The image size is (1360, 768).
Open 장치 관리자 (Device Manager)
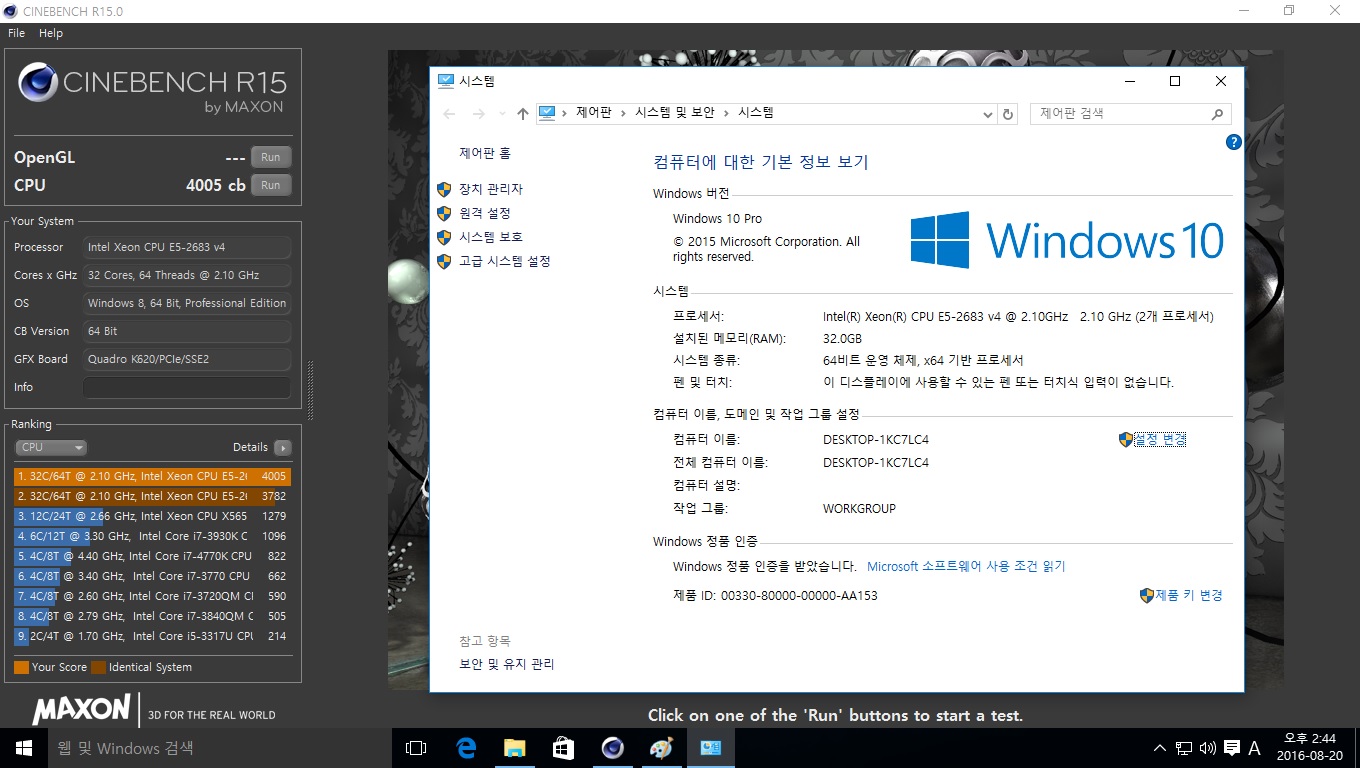point(490,189)
